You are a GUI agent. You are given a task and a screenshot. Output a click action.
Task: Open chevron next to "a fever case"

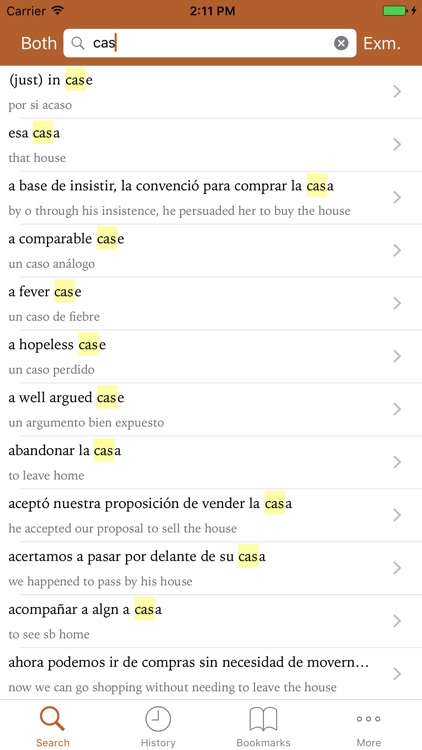[397, 303]
